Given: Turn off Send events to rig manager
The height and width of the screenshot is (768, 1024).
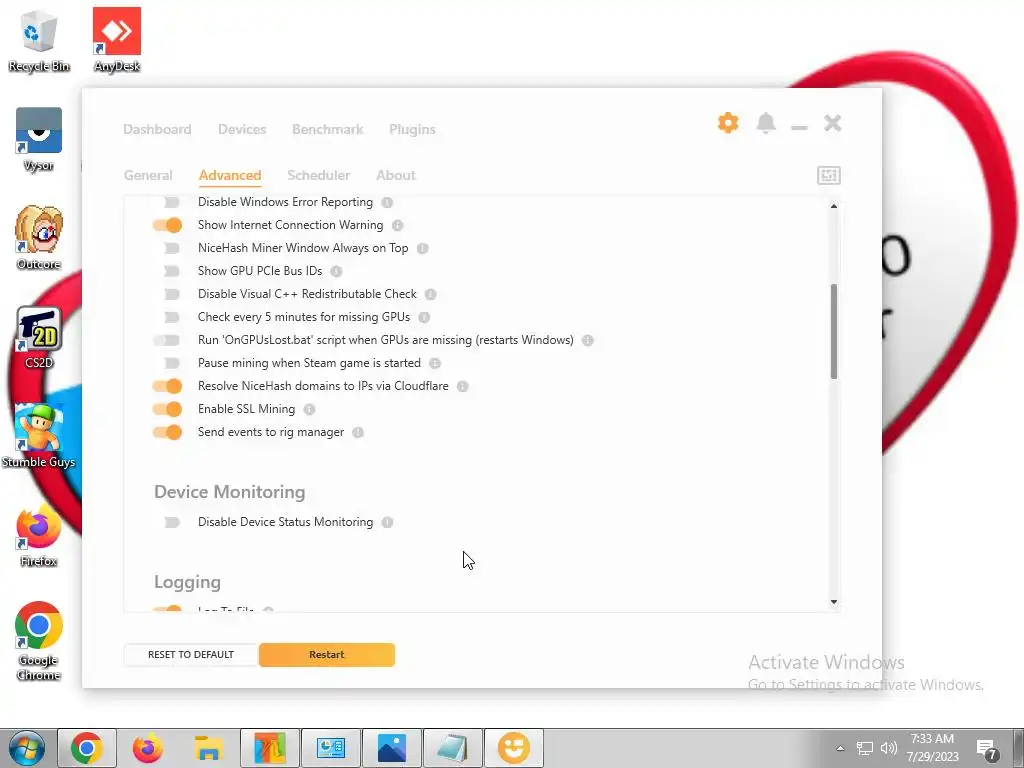Looking at the screenshot, I should tap(168, 432).
